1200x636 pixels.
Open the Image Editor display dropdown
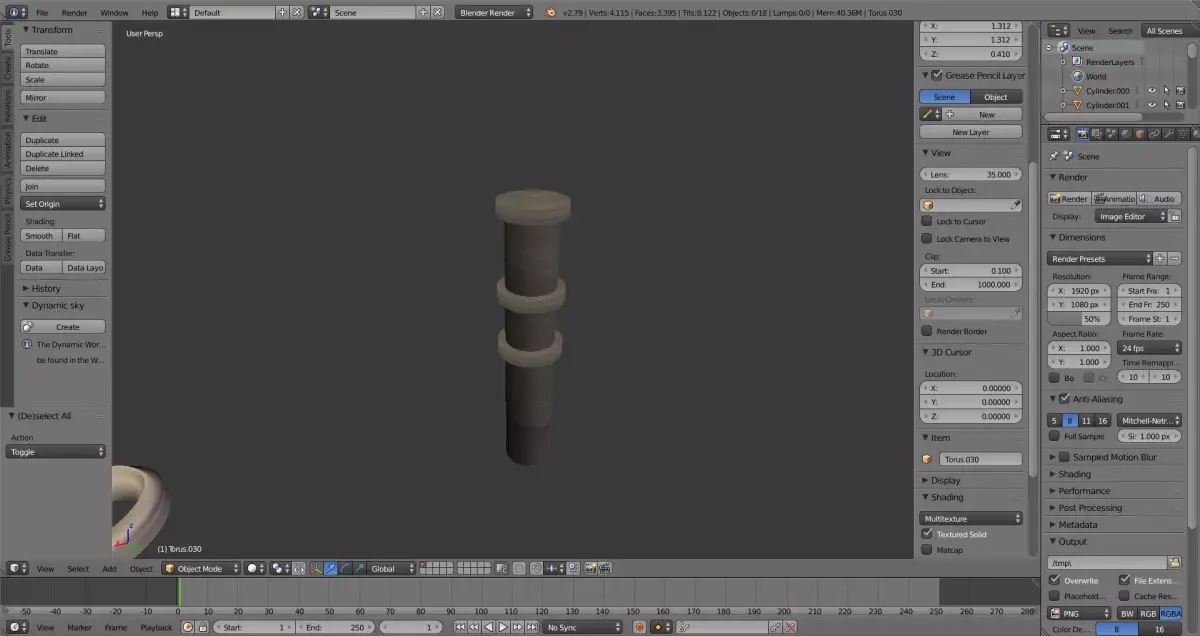pyautogui.click(x=1131, y=216)
